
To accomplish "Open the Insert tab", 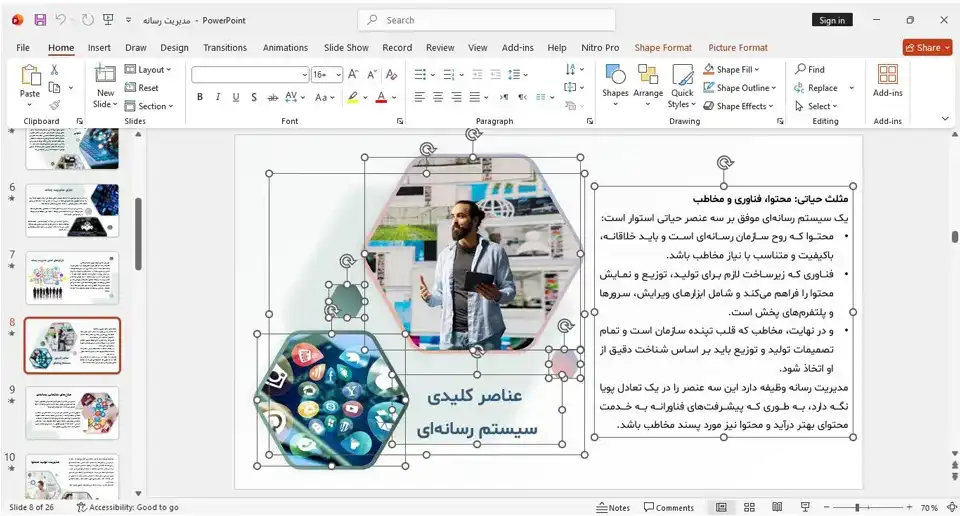I will [99, 48].
